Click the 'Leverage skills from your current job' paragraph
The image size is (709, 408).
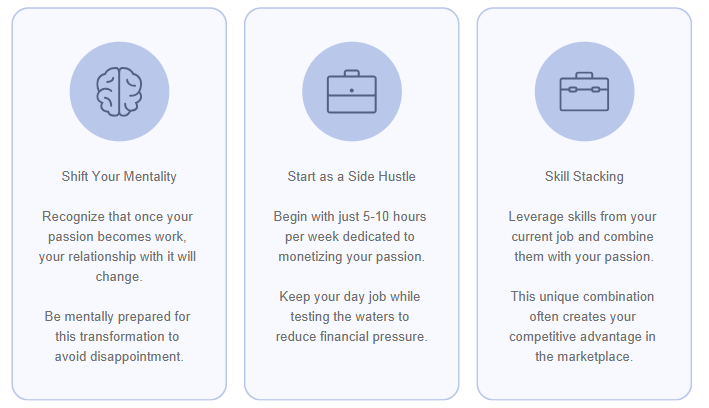click(x=584, y=236)
